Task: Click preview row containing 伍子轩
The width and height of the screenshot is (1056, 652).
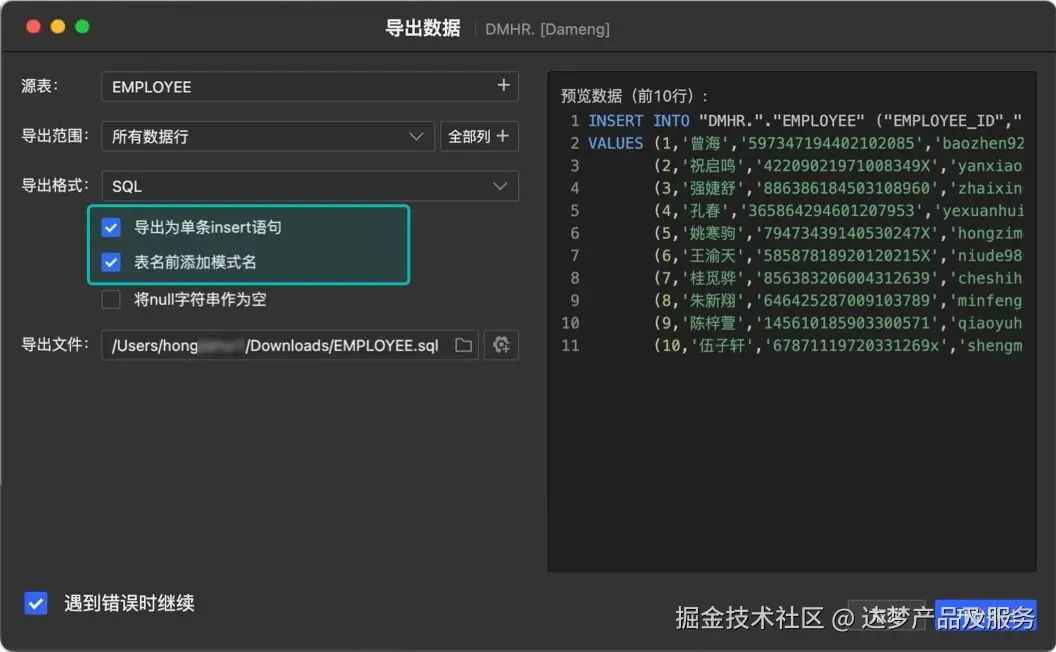Action: 838,345
